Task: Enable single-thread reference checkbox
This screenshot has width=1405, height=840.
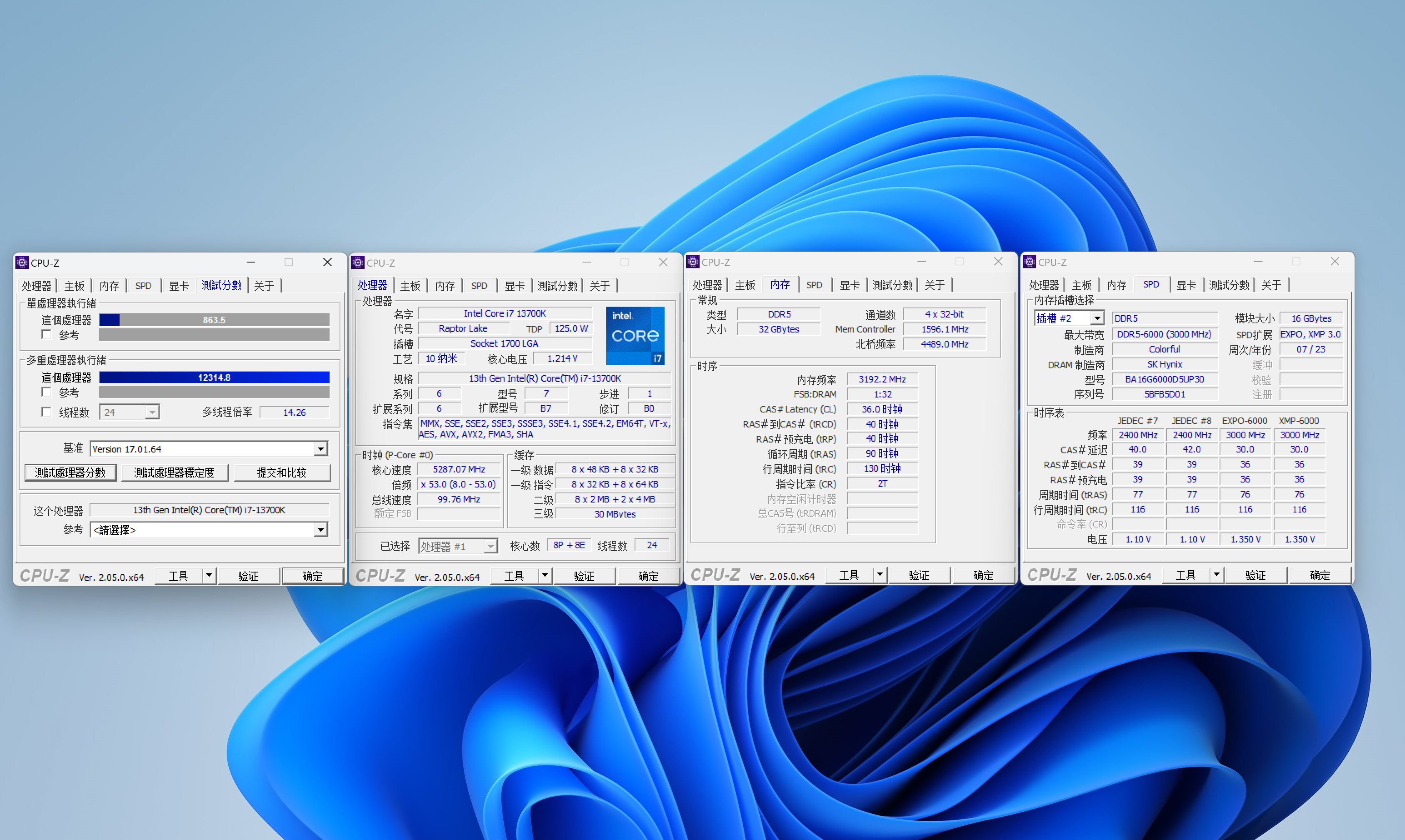Action: tap(46, 335)
